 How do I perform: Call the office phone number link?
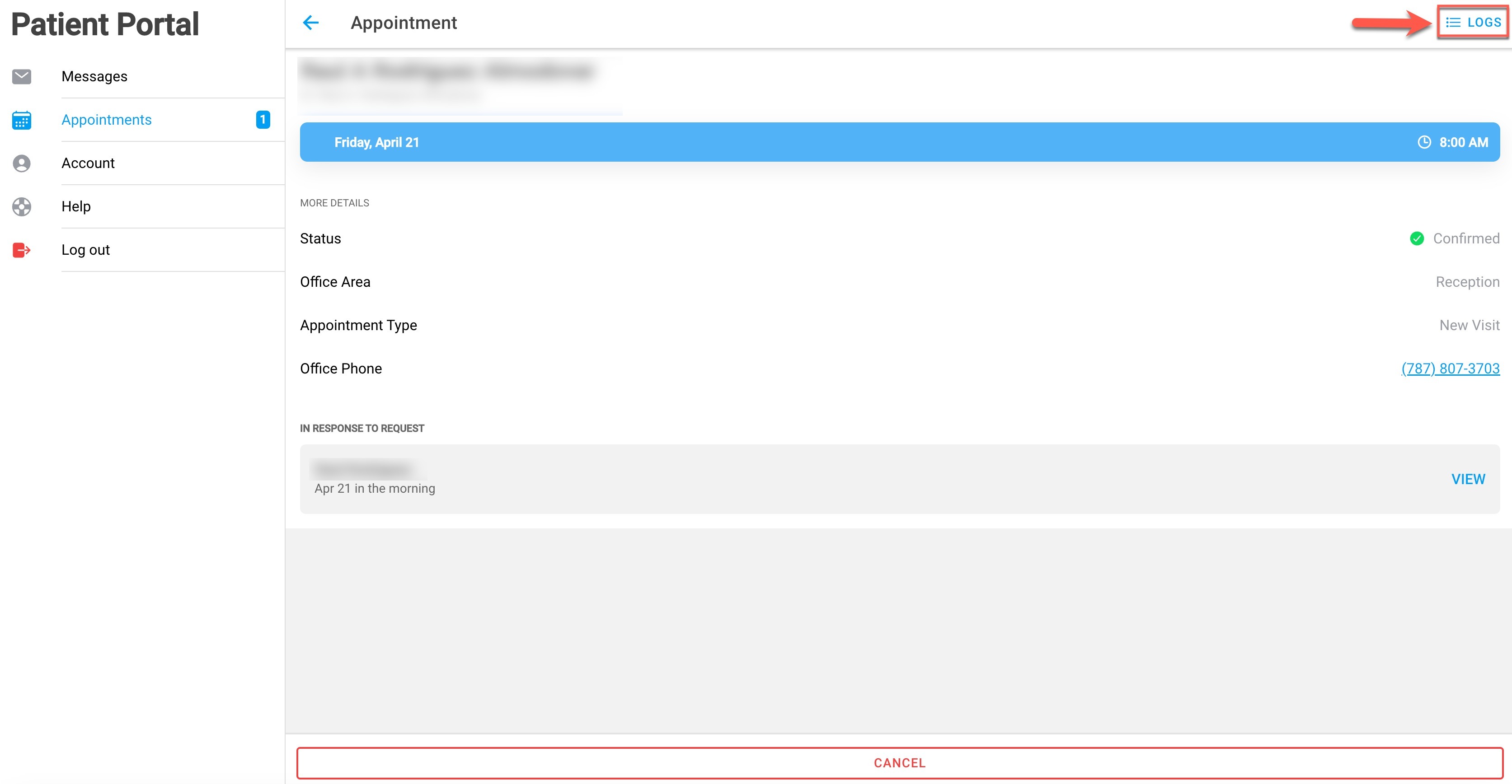pyautogui.click(x=1450, y=368)
